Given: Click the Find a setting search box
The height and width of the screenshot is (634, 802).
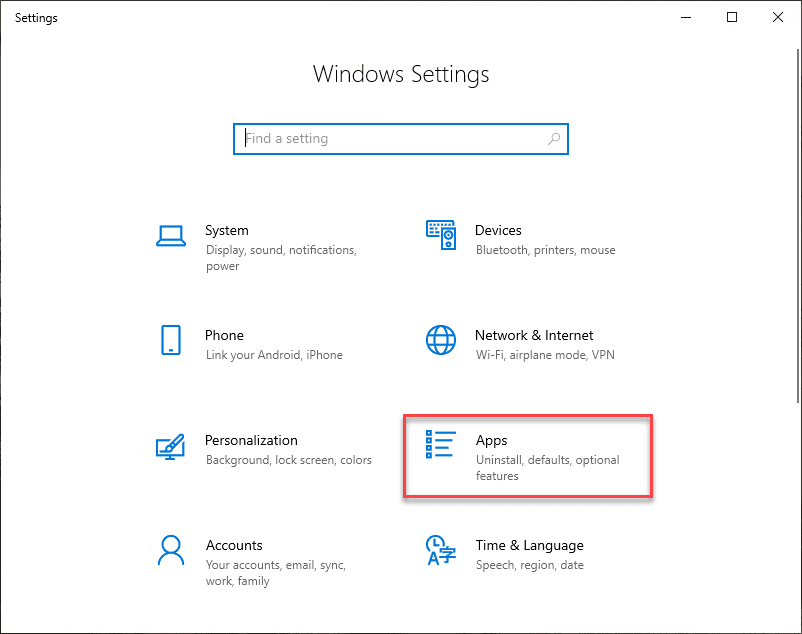Looking at the screenshot, I should click(401, 139).
